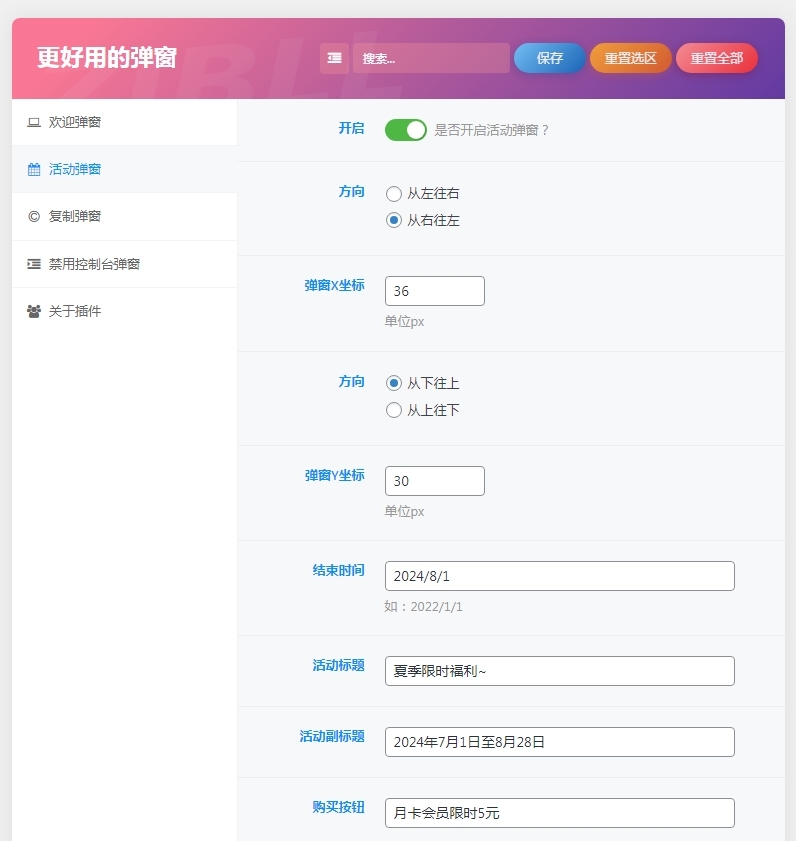
Task: Select the 从右往左 radio option
Action: (394, 220)
